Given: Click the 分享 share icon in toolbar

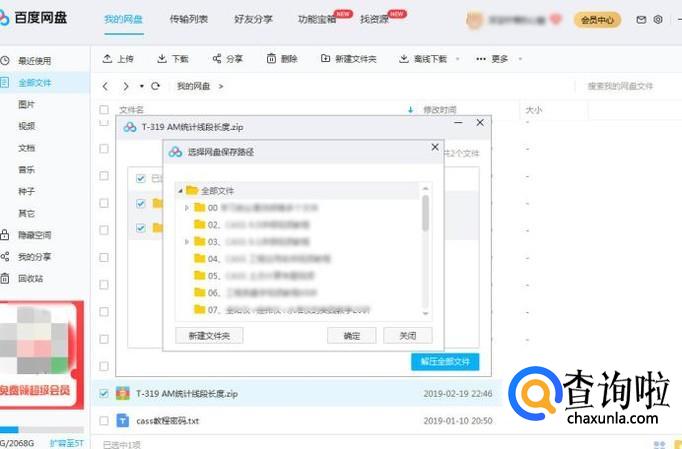Looking at the screenshot, I should pyautogui.click(x=217, y=58).
